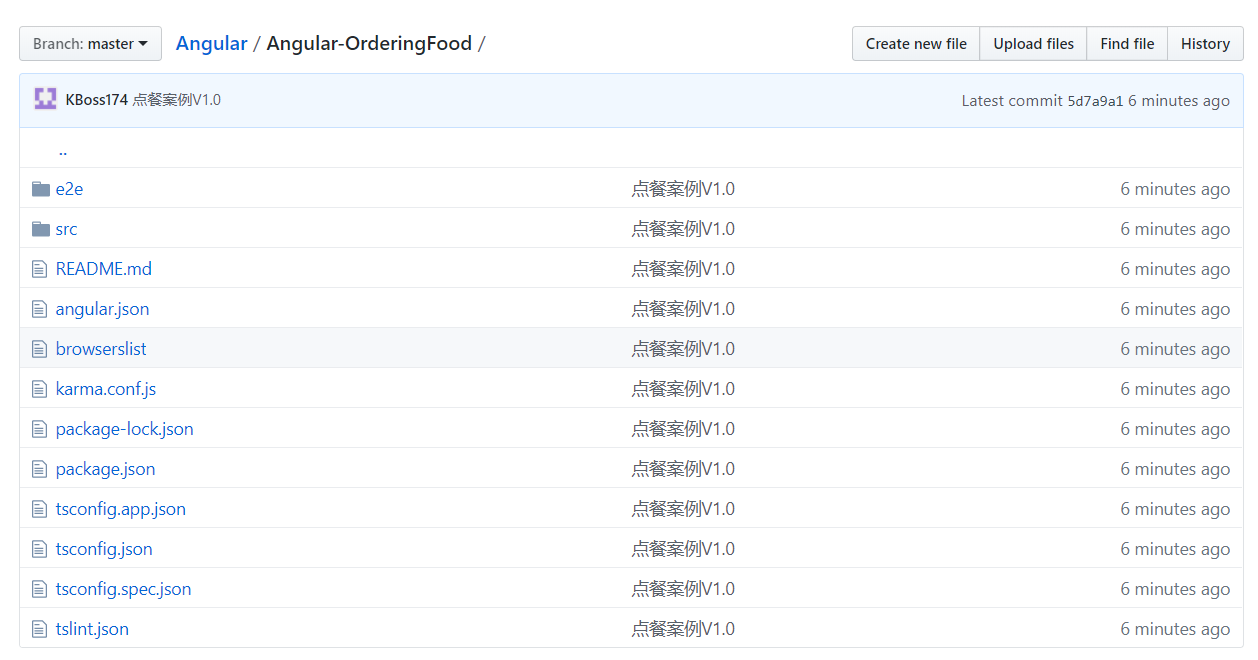Click the Find file button
This screenshot has height=660, width=1258.
[x=1127, y=44]
